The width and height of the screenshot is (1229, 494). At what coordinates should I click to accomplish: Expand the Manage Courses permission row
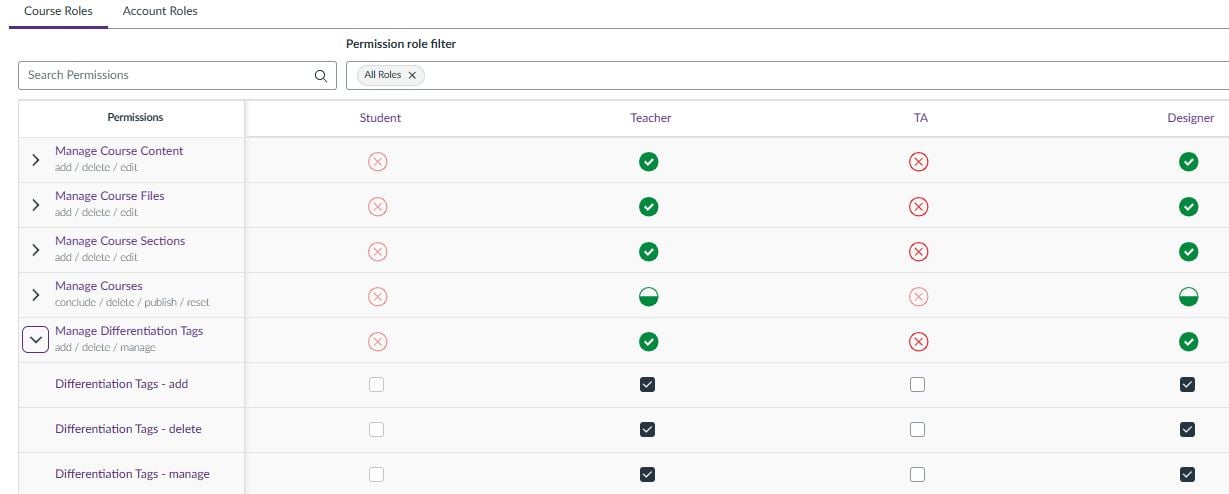tap(36, 295)
